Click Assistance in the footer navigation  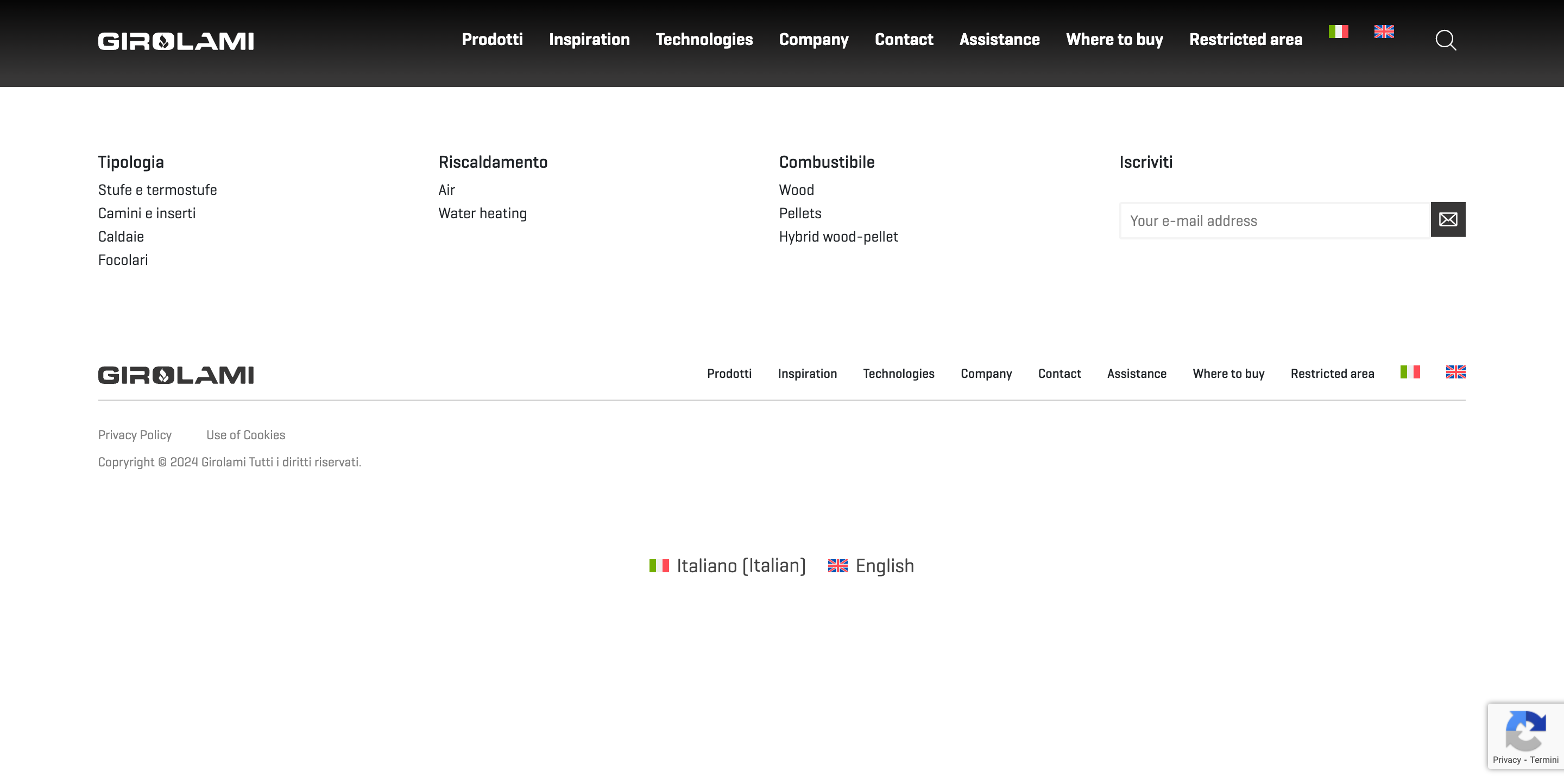click(x=1137, y=374)
